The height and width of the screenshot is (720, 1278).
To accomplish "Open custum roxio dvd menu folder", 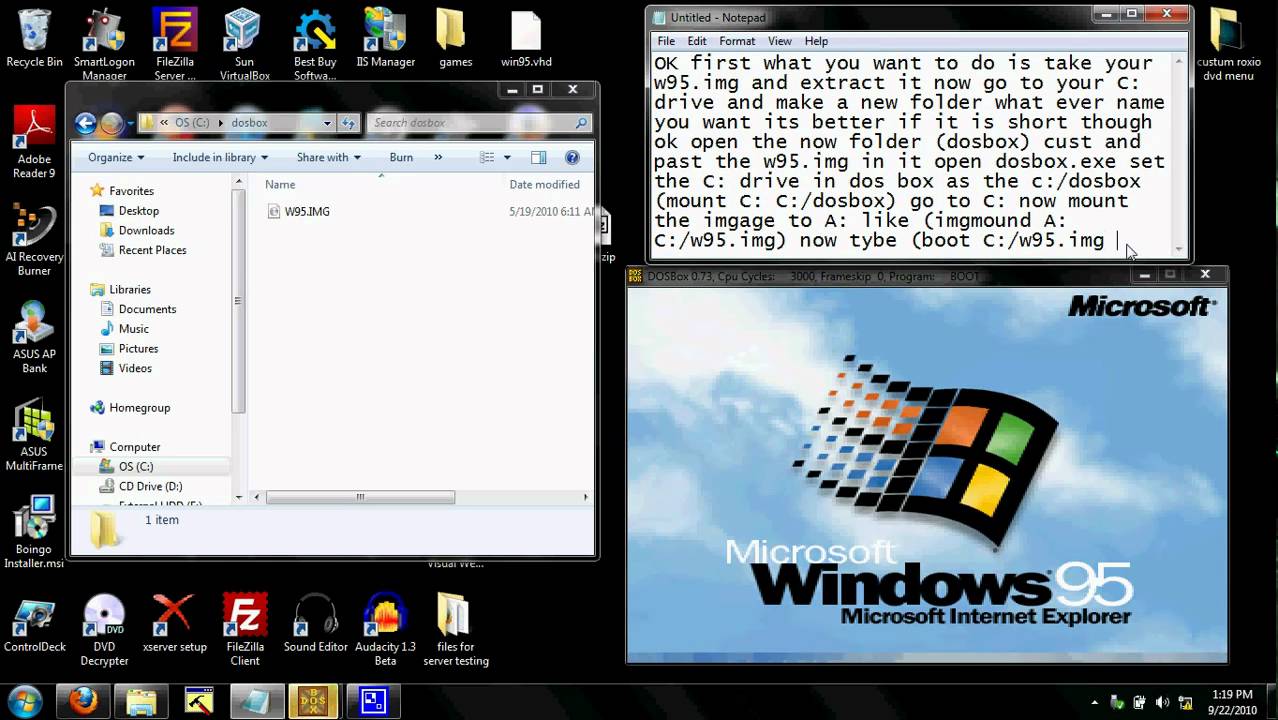I will (x=1228, y=43).
